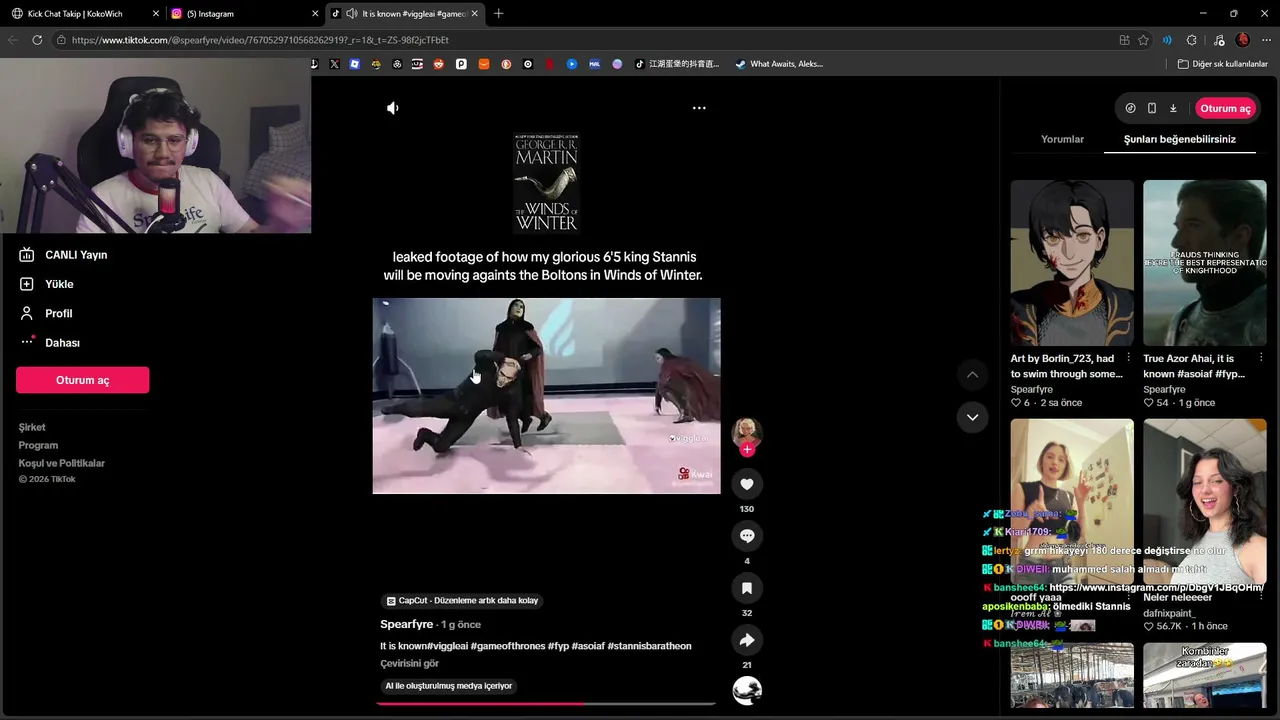
Task: Go to the next video
Action: coord(972,417)
